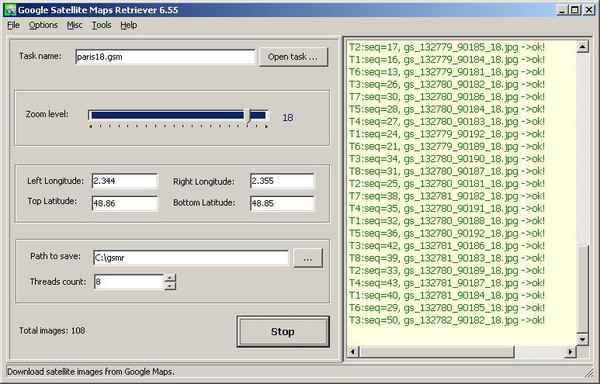Image resolution: width=600 pixels, height=384 pixels.
Task: Select log line T5:seq=36 gs_132780_90192_18.jpg
Action: tap(446, 233)
